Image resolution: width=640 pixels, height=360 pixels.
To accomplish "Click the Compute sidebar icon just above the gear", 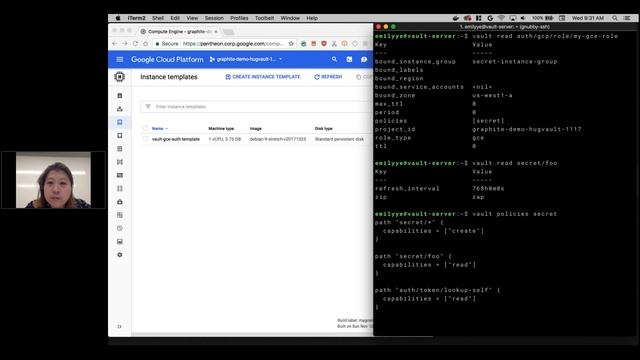I will 120,242.
